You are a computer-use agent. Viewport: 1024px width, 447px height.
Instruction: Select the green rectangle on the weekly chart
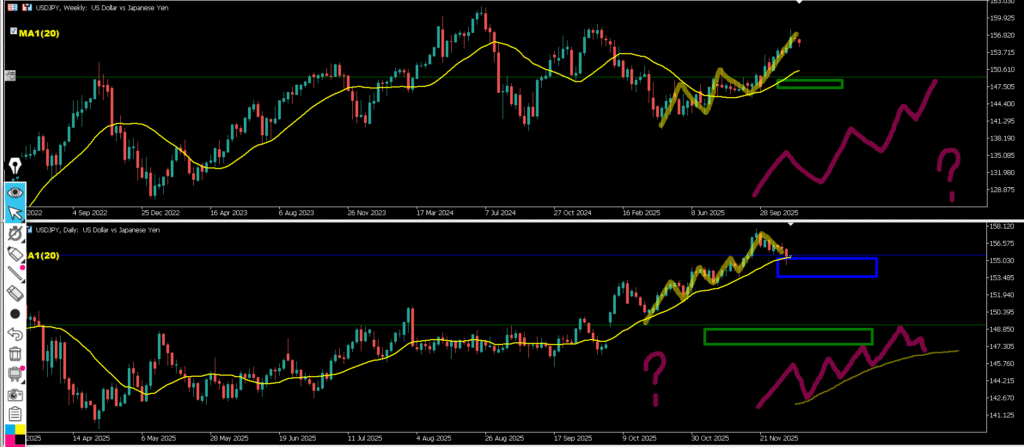[809, 84]
